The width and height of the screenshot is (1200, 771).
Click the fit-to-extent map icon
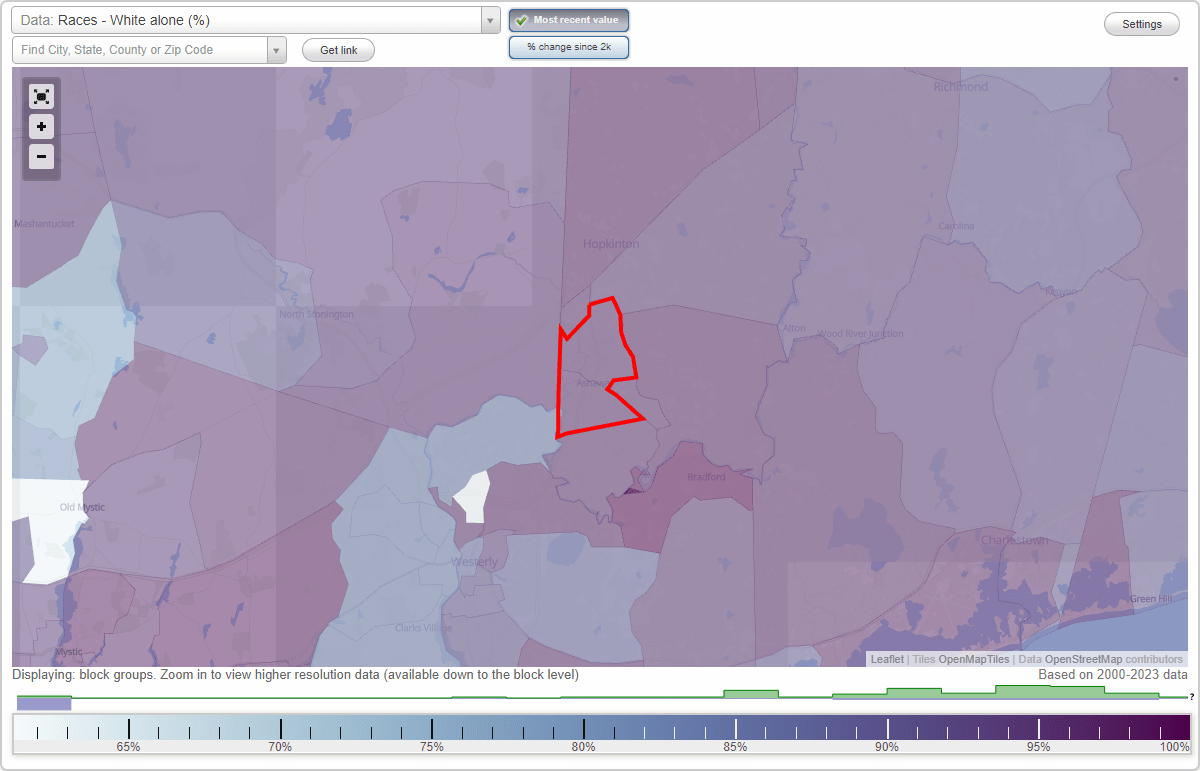[41, 96]
